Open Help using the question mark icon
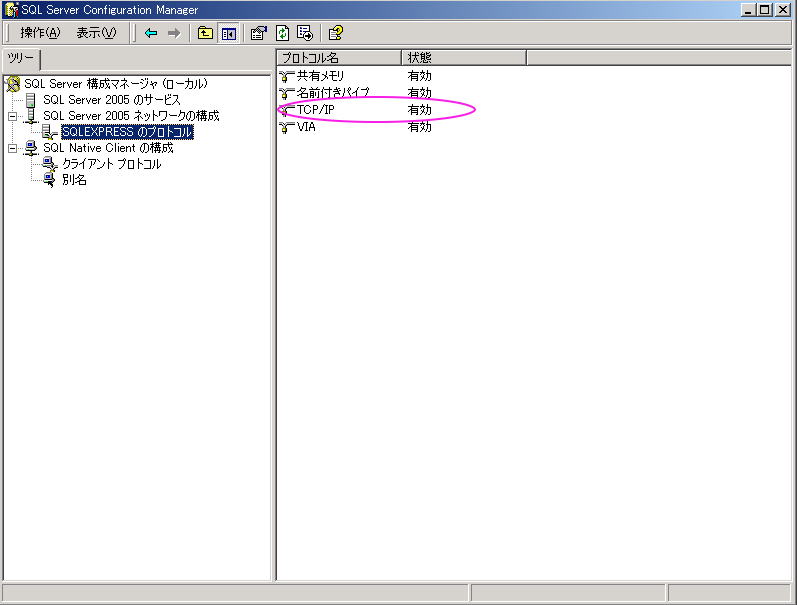The height and width of the screenshot is (605, 797). tap(335, 33)
